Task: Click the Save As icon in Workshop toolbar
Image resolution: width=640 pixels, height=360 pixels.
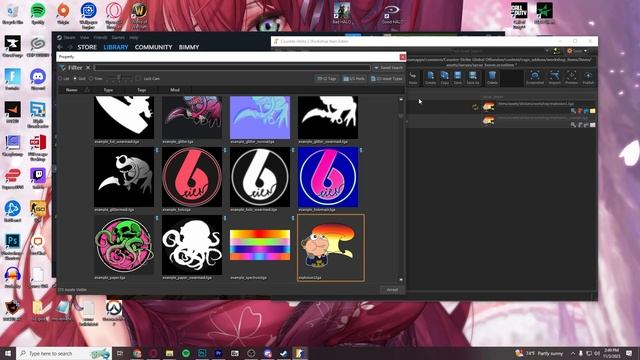Action: [473, 76]
